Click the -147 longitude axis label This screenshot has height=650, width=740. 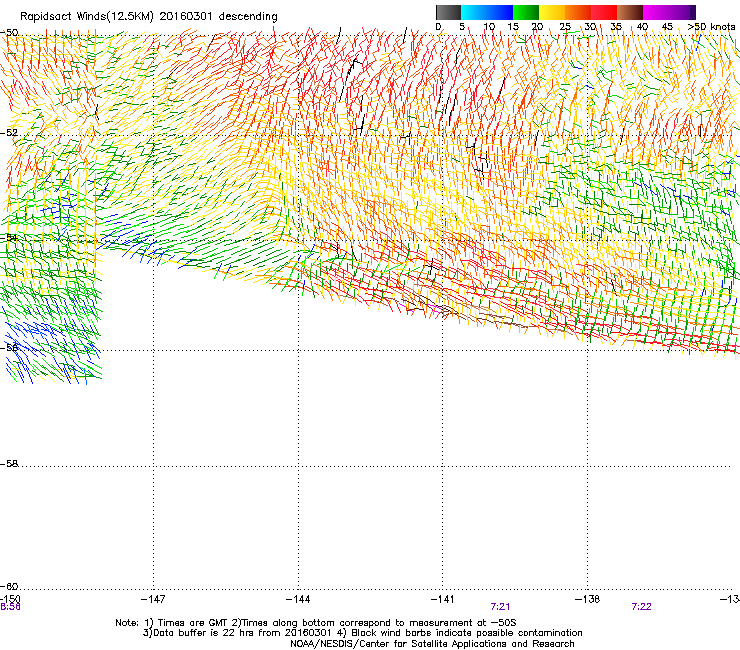point(153,599)
